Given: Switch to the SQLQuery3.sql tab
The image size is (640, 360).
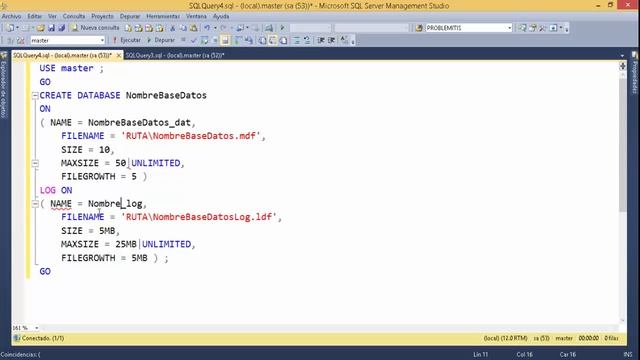Looking at the screenshot, I should click(175, 56).
